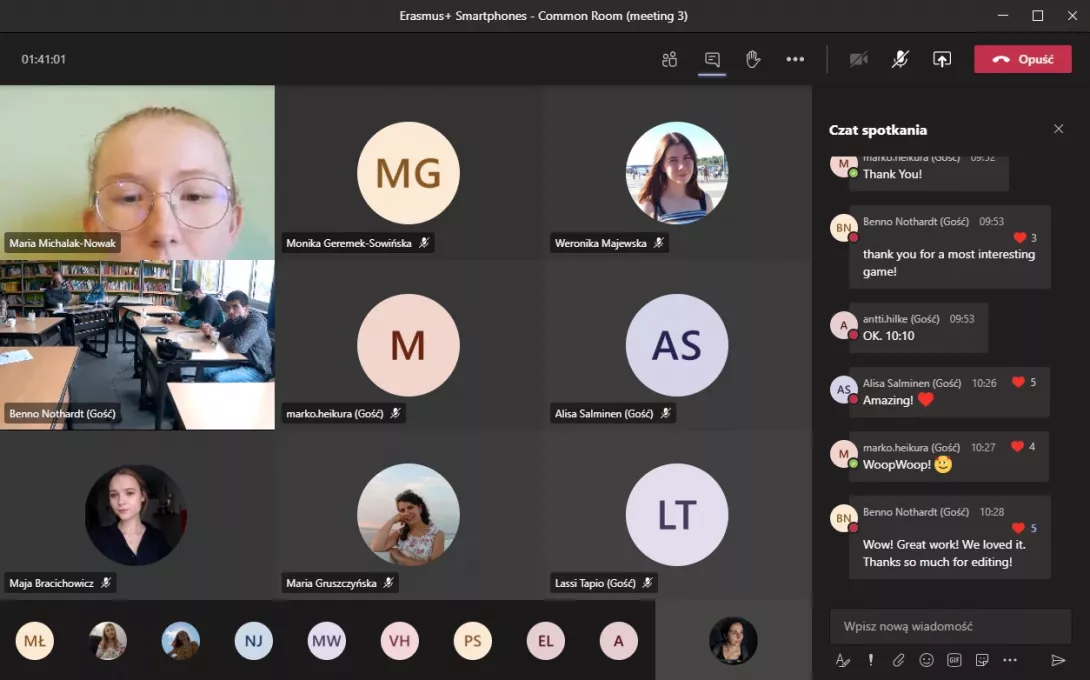Toggle the microphone mute button
Image resolution: width=1090 pixels, height=680 pixels.
(900, 59)
